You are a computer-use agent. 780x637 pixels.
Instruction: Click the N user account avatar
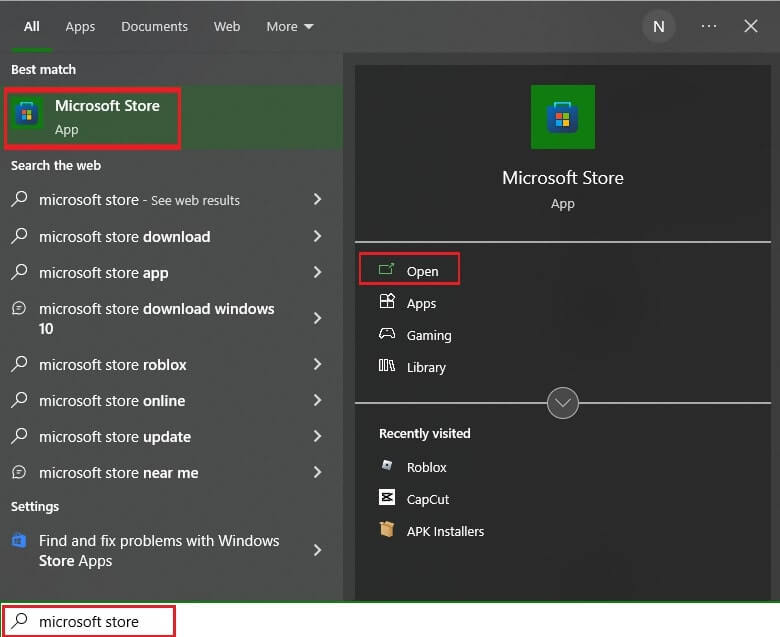tap(659, 26)
